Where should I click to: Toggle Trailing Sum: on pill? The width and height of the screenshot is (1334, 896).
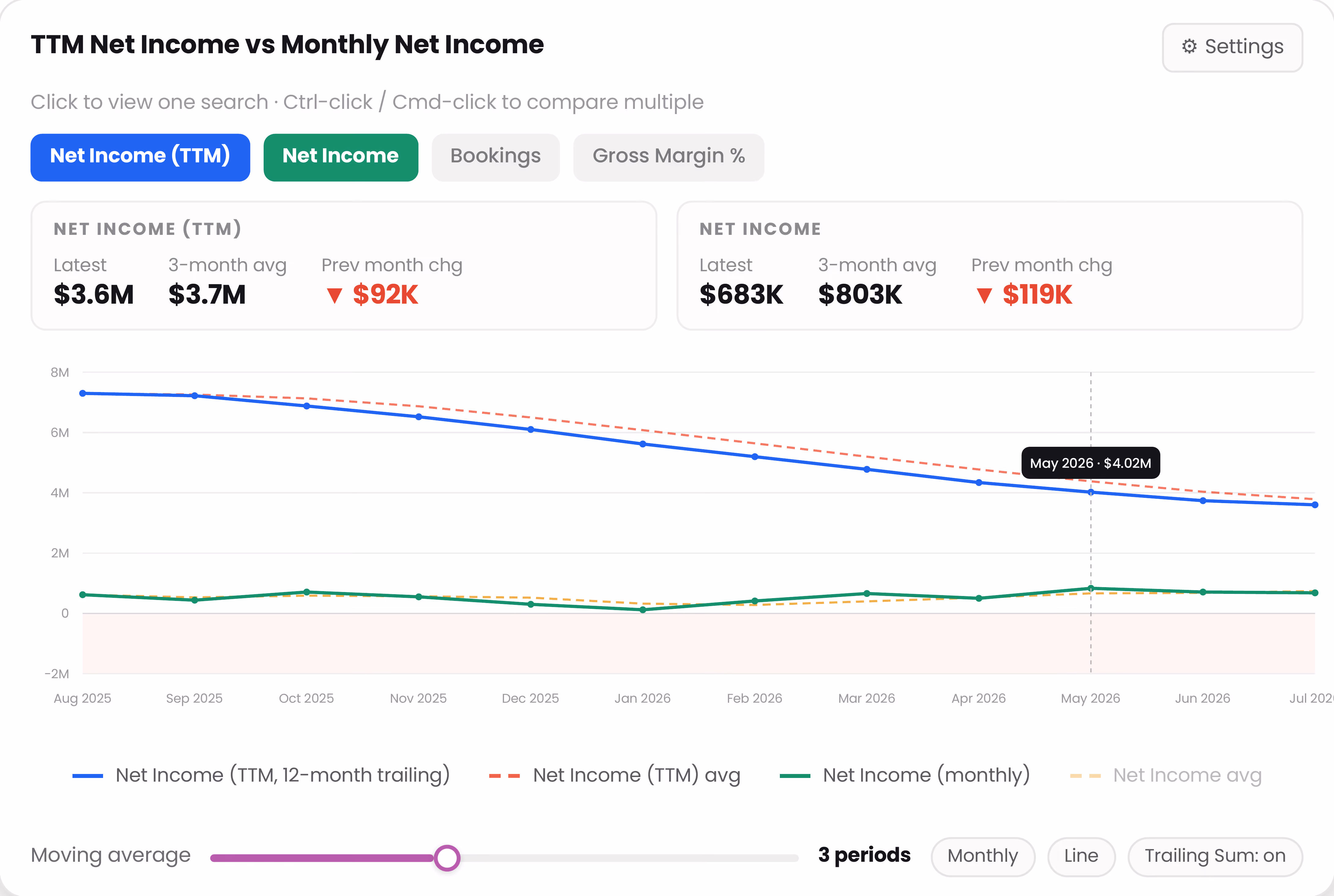(1215, 856)
